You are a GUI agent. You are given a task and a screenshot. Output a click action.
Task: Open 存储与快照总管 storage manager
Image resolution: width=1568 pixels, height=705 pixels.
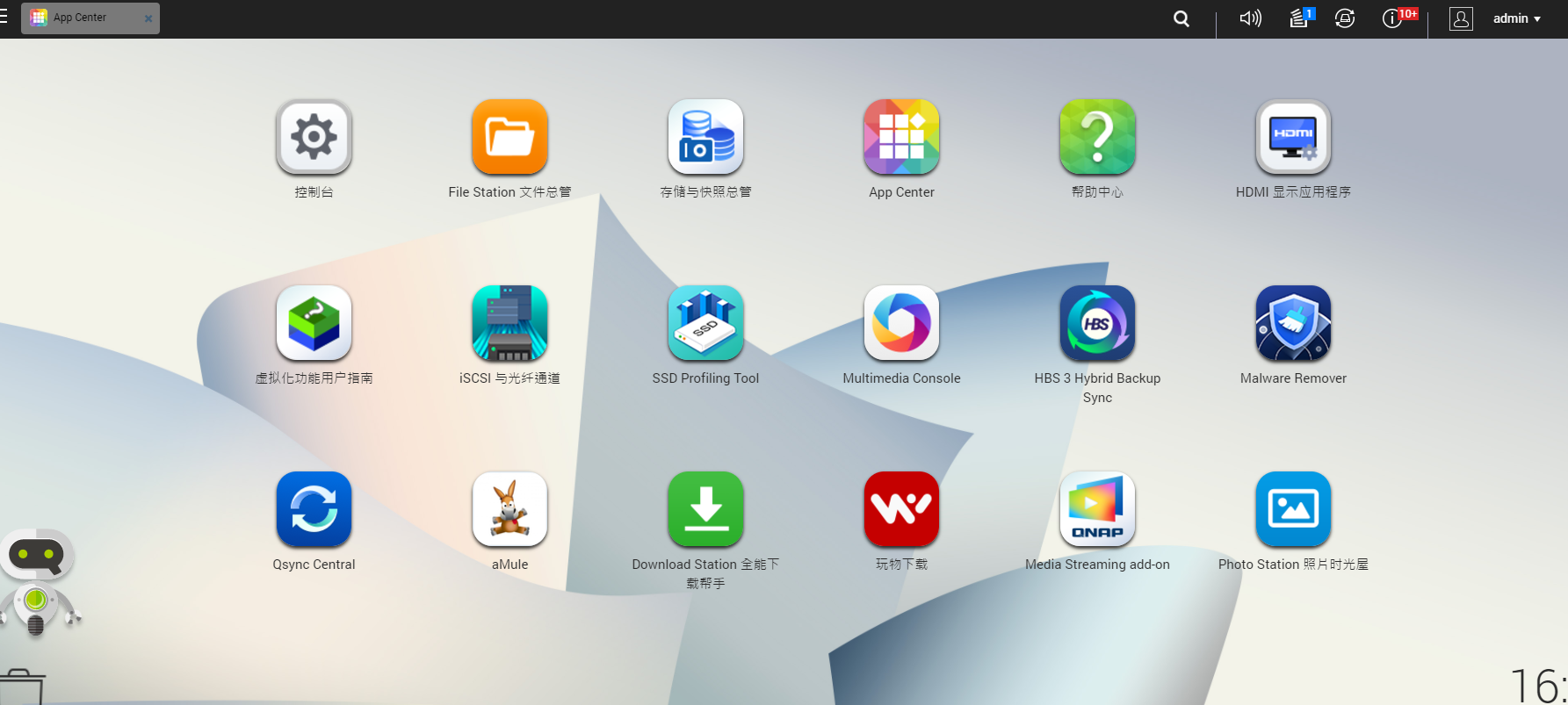705,137
